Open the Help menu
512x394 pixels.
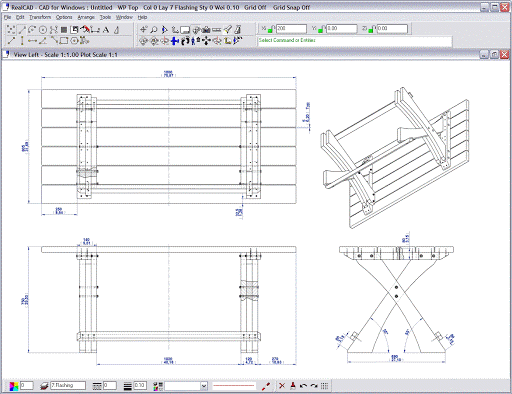[x=142, y=17]
